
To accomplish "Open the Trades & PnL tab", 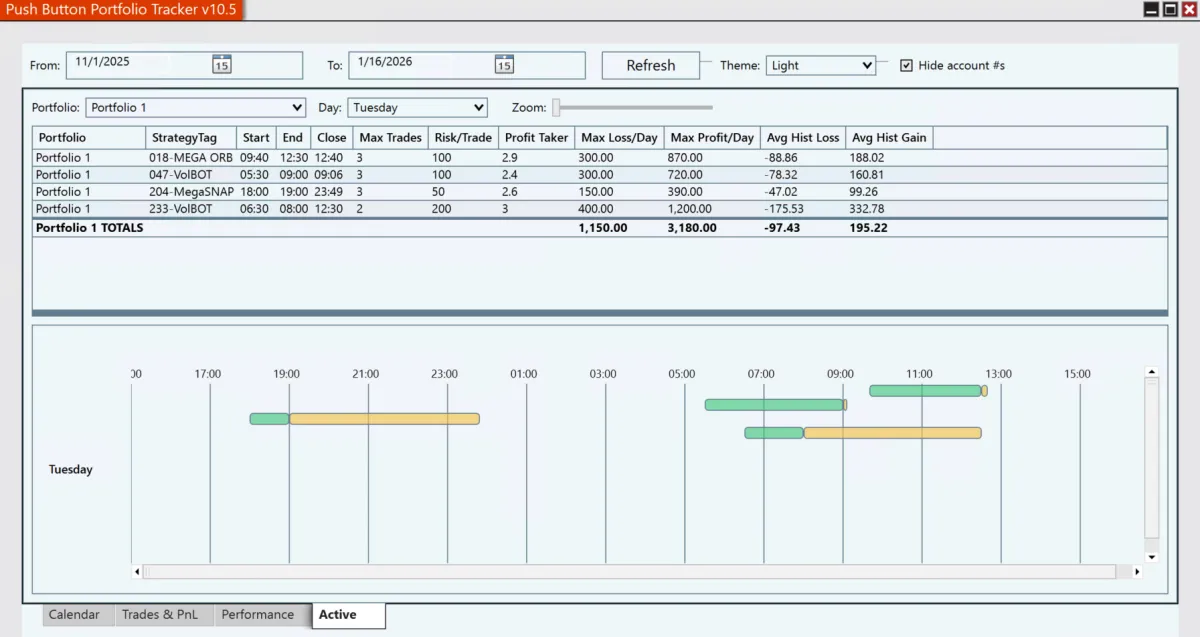I will pyautogui.click(x=161, y=615).
